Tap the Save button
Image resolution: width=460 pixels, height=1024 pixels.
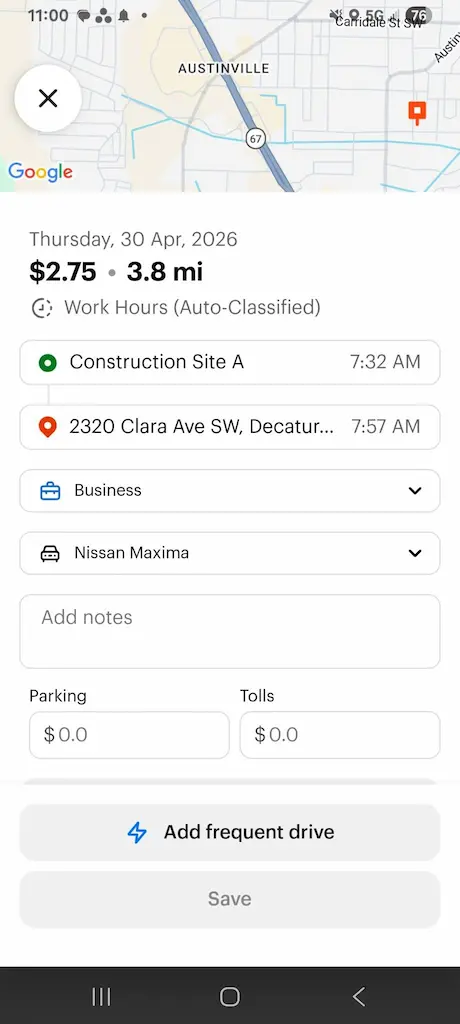pyautogui.click(x=230, y=899)
